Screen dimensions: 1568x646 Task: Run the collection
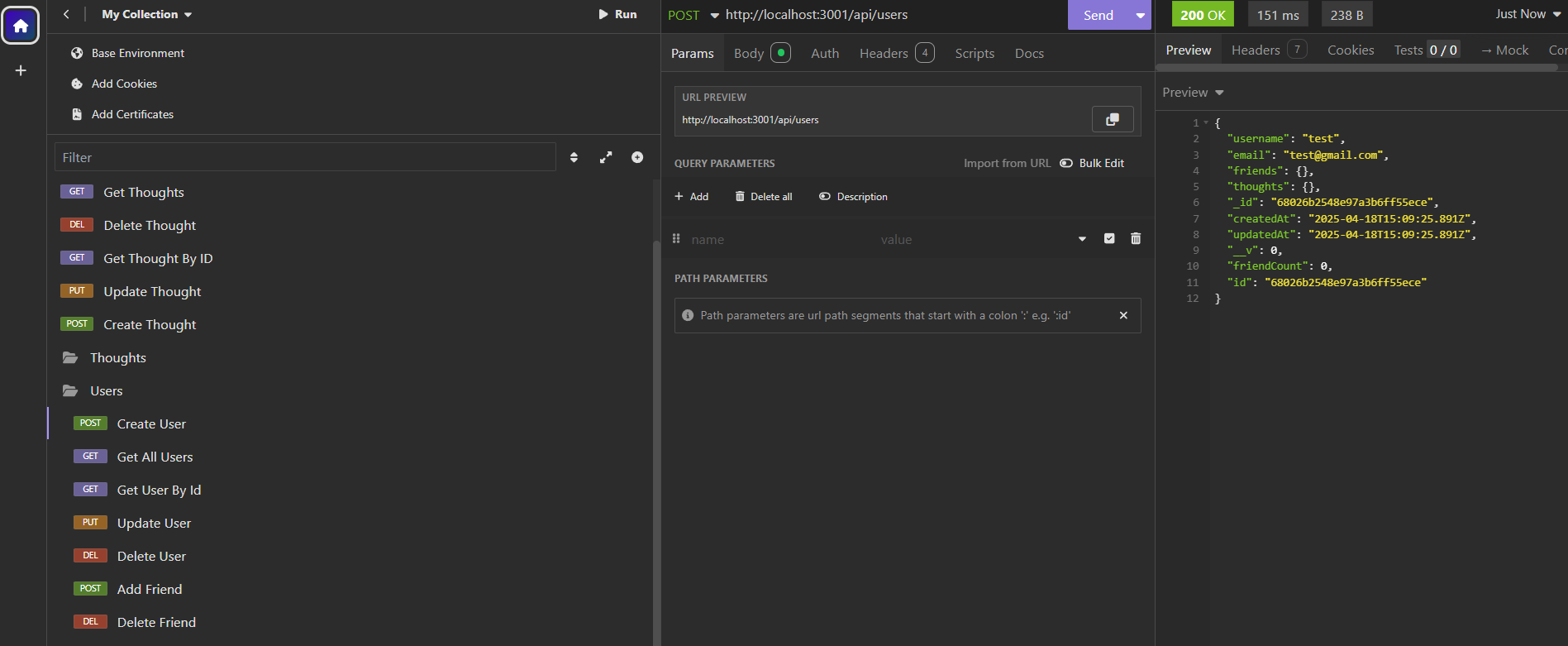[617, 14]
